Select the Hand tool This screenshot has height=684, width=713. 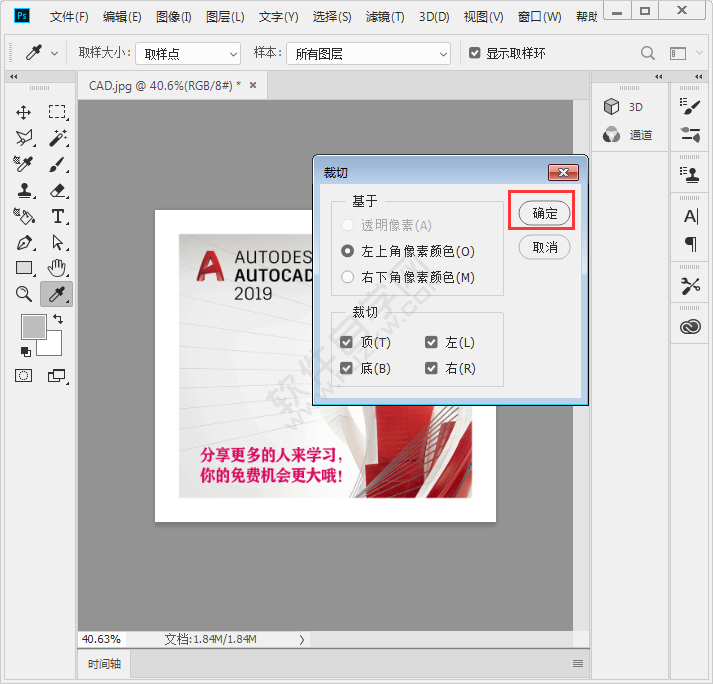(57, 268)
